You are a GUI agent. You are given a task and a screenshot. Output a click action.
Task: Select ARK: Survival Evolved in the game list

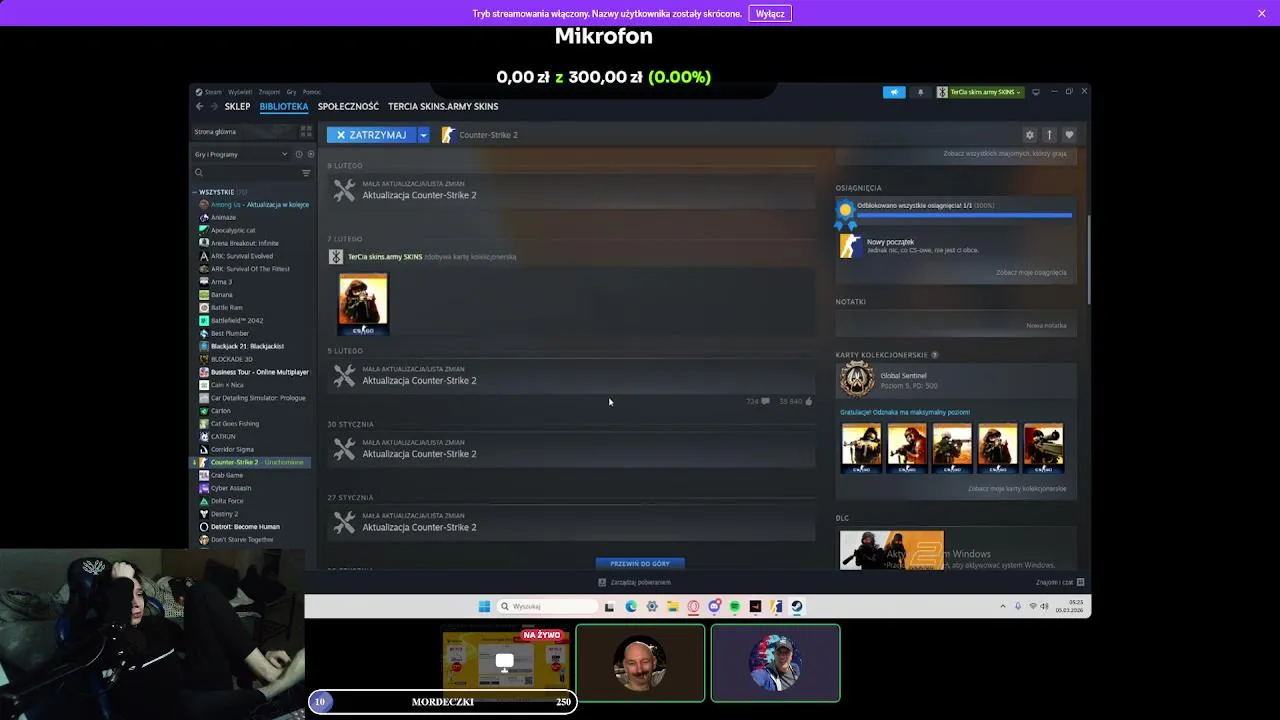[x=253, y=256]
